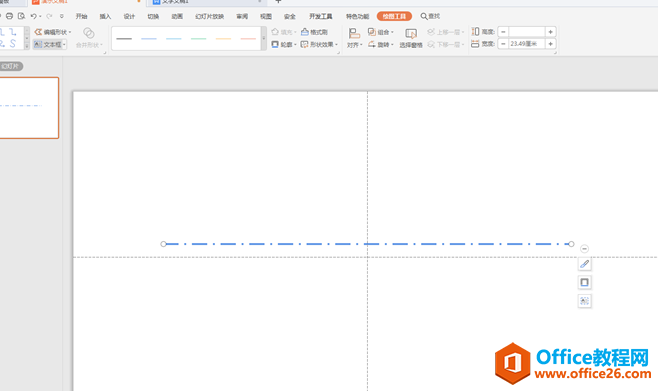Select the blue dash-dot line on slide
Viewport: 658px width, 391px height.
click(367, 244)
